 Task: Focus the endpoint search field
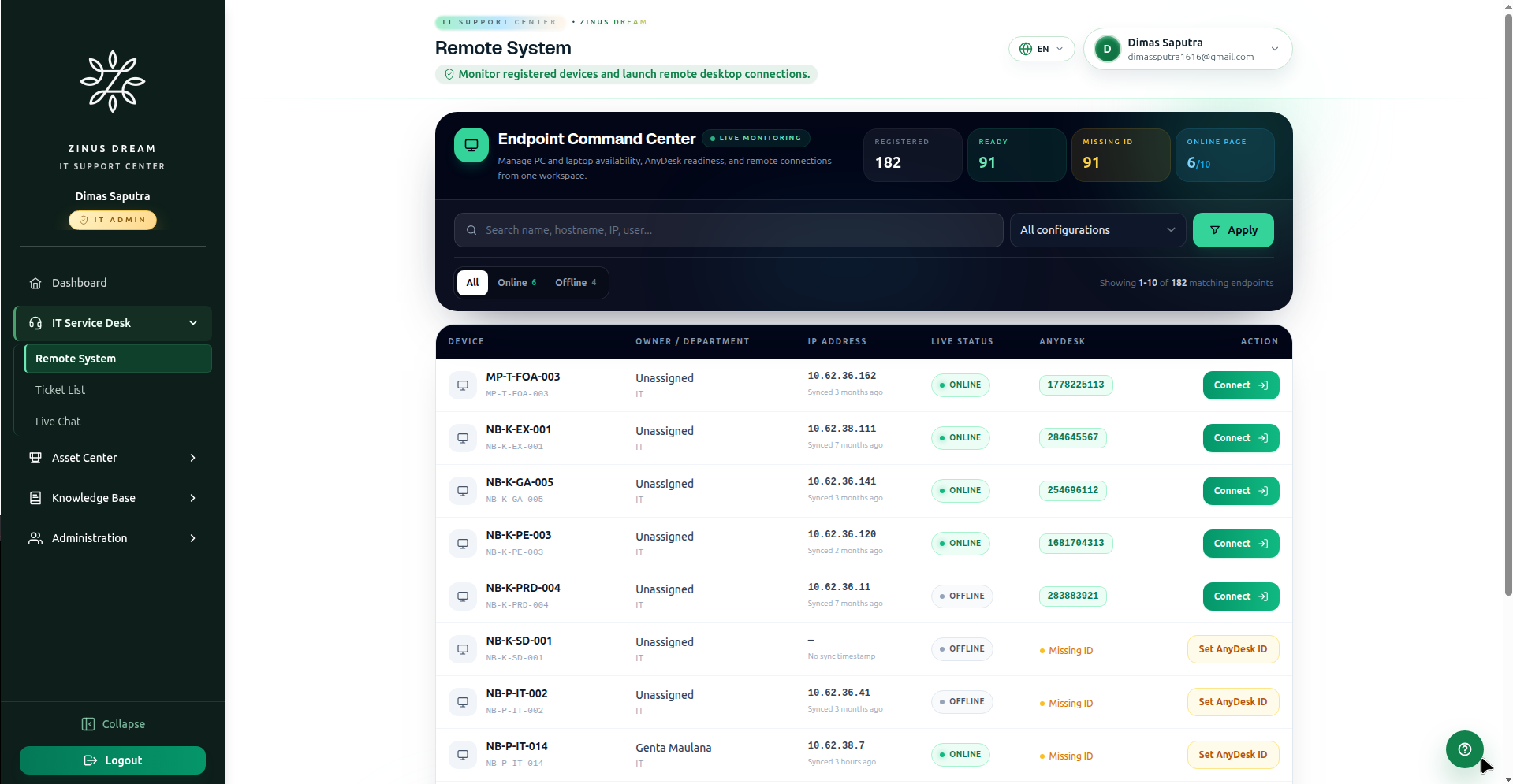(729, 230)
